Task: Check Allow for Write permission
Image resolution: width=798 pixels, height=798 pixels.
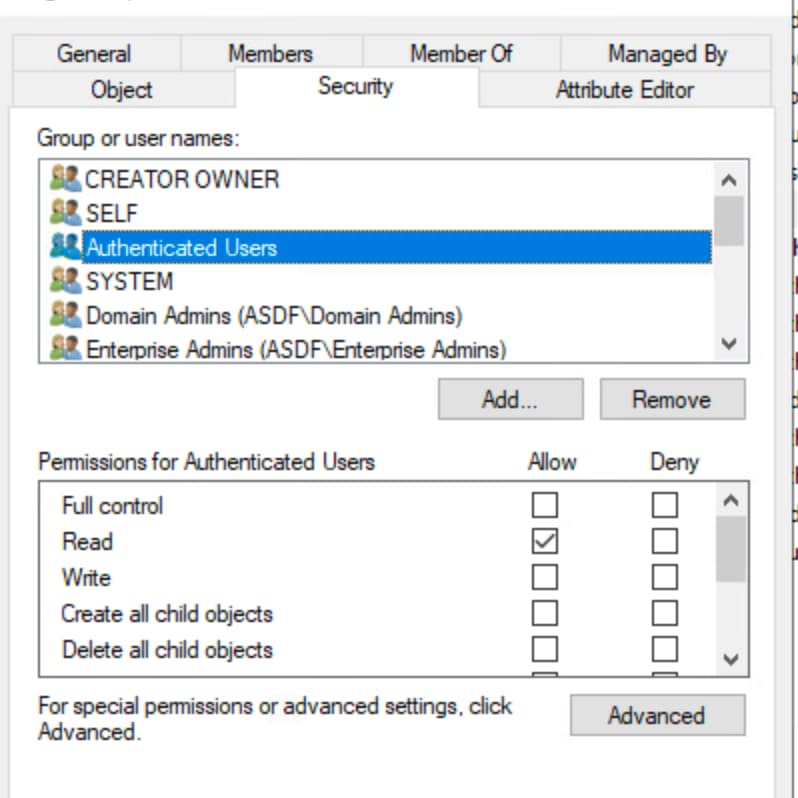Action: pyautogui.click(x=545, y=577)
